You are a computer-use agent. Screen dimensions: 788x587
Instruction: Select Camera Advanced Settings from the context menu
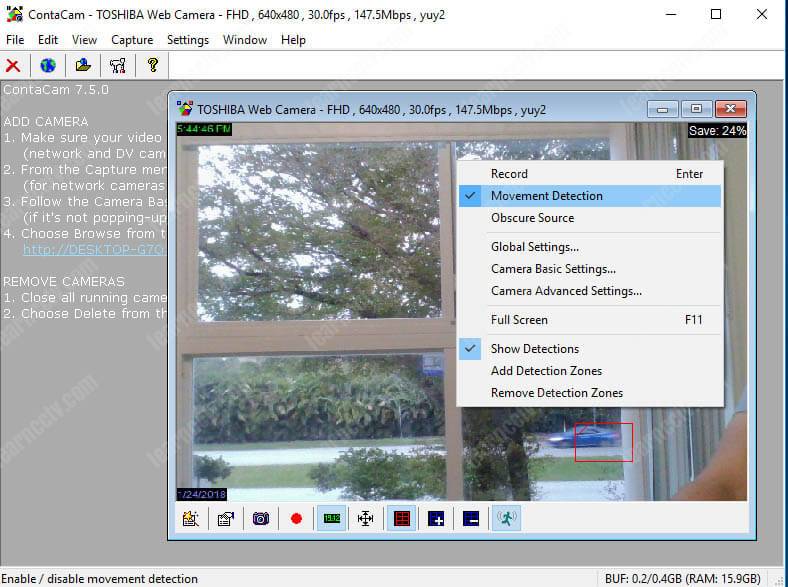click(x=566, y=291)
